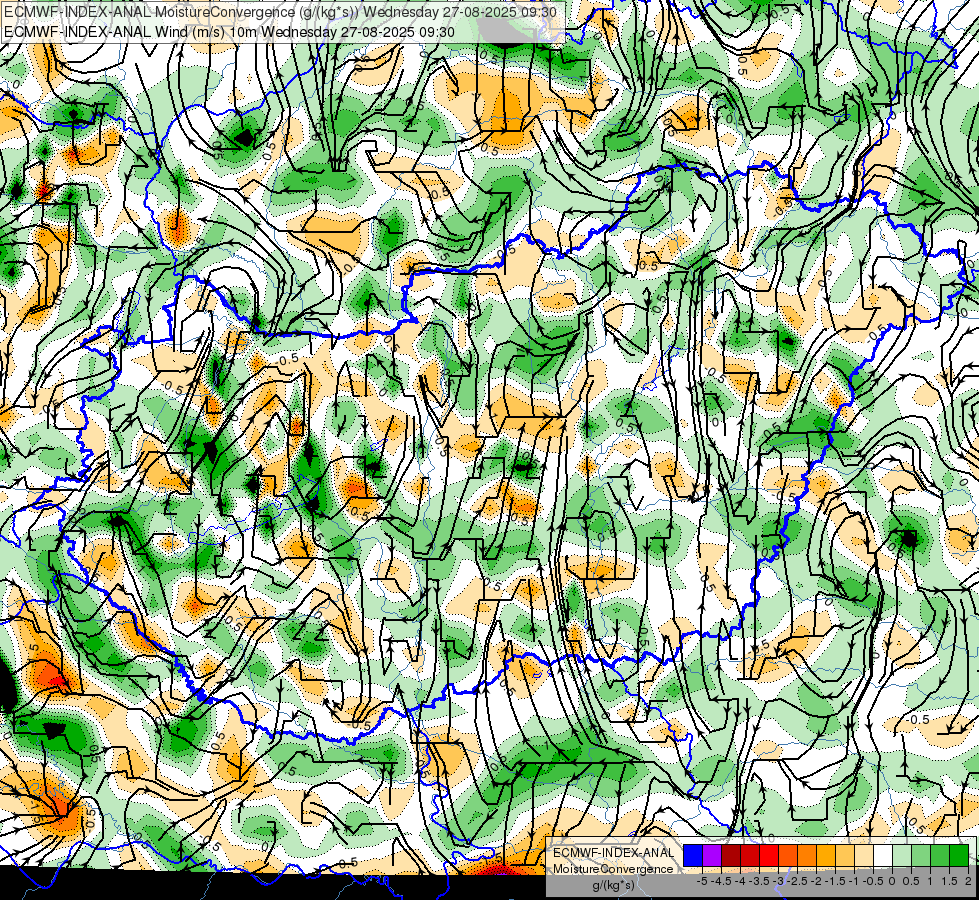Click the legend value -5
The width and height of the screenshot is (979, 900).
[702, 881]
